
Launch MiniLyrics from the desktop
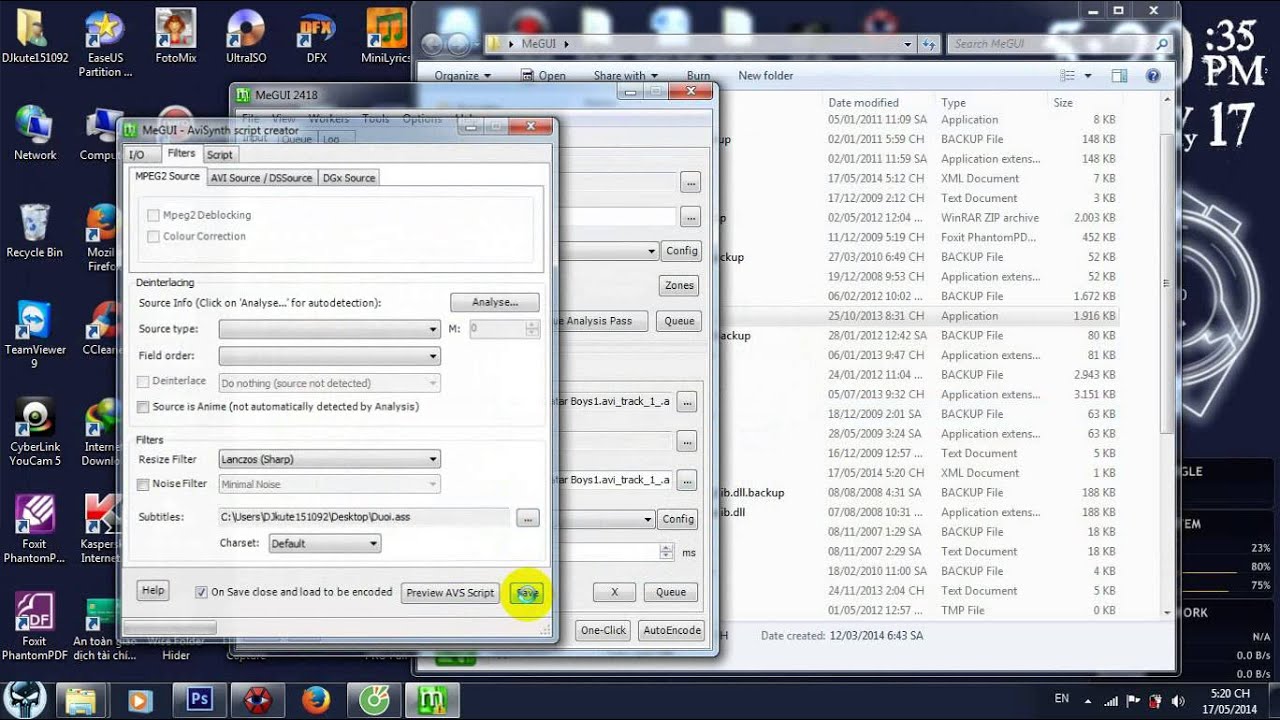point(386,36)
